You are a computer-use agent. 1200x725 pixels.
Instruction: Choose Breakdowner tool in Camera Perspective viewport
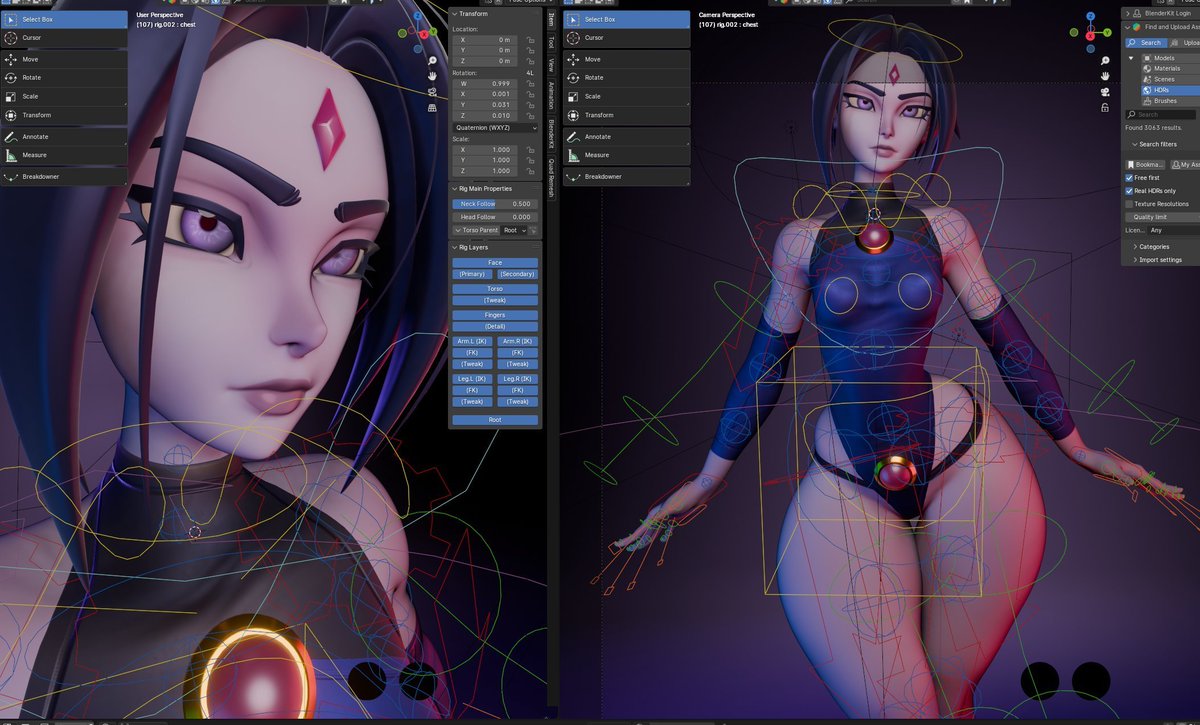pos(627,177)
